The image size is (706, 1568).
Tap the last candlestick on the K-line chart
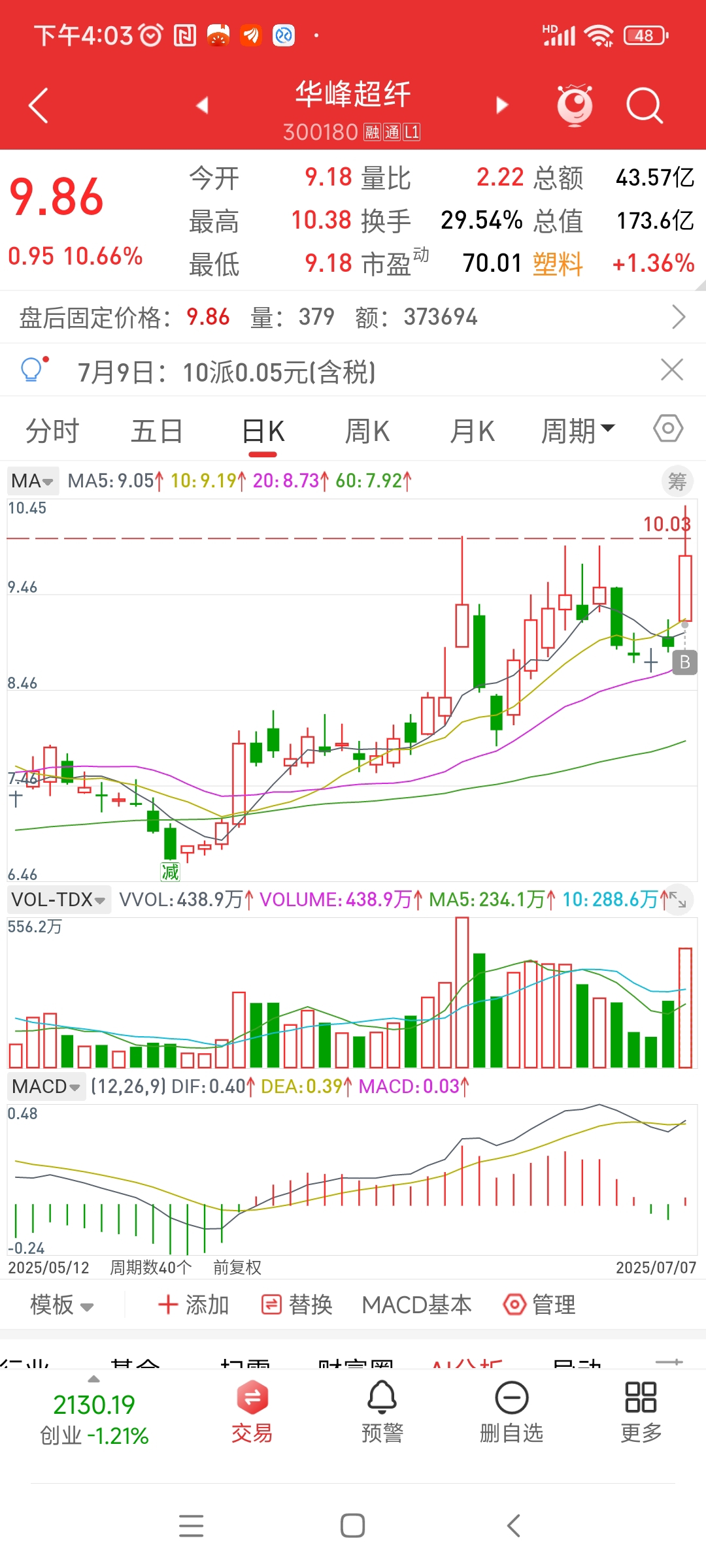coord(685,588)
